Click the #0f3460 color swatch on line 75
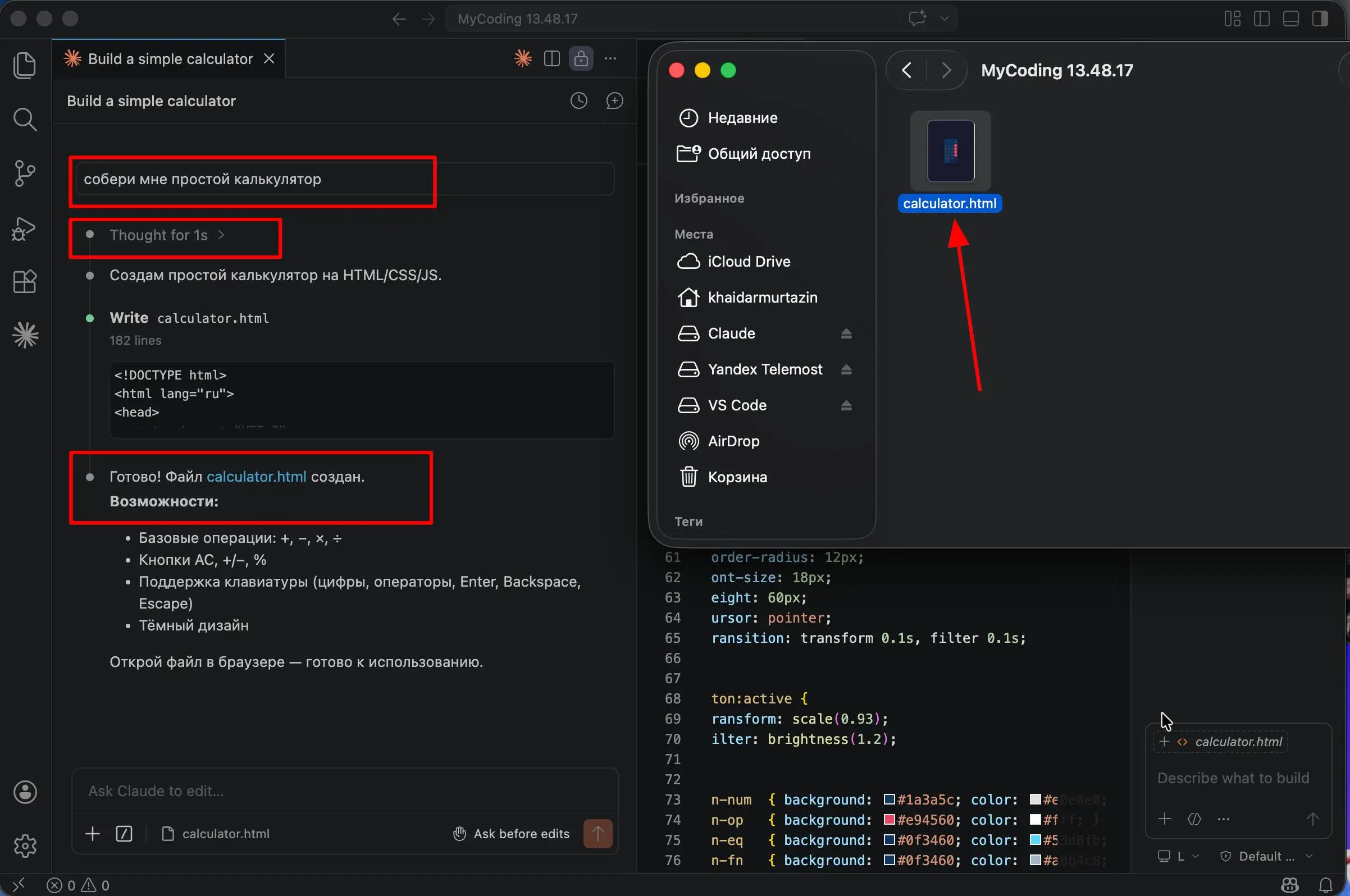This screenshot has width=1350, height=896. 889,840
